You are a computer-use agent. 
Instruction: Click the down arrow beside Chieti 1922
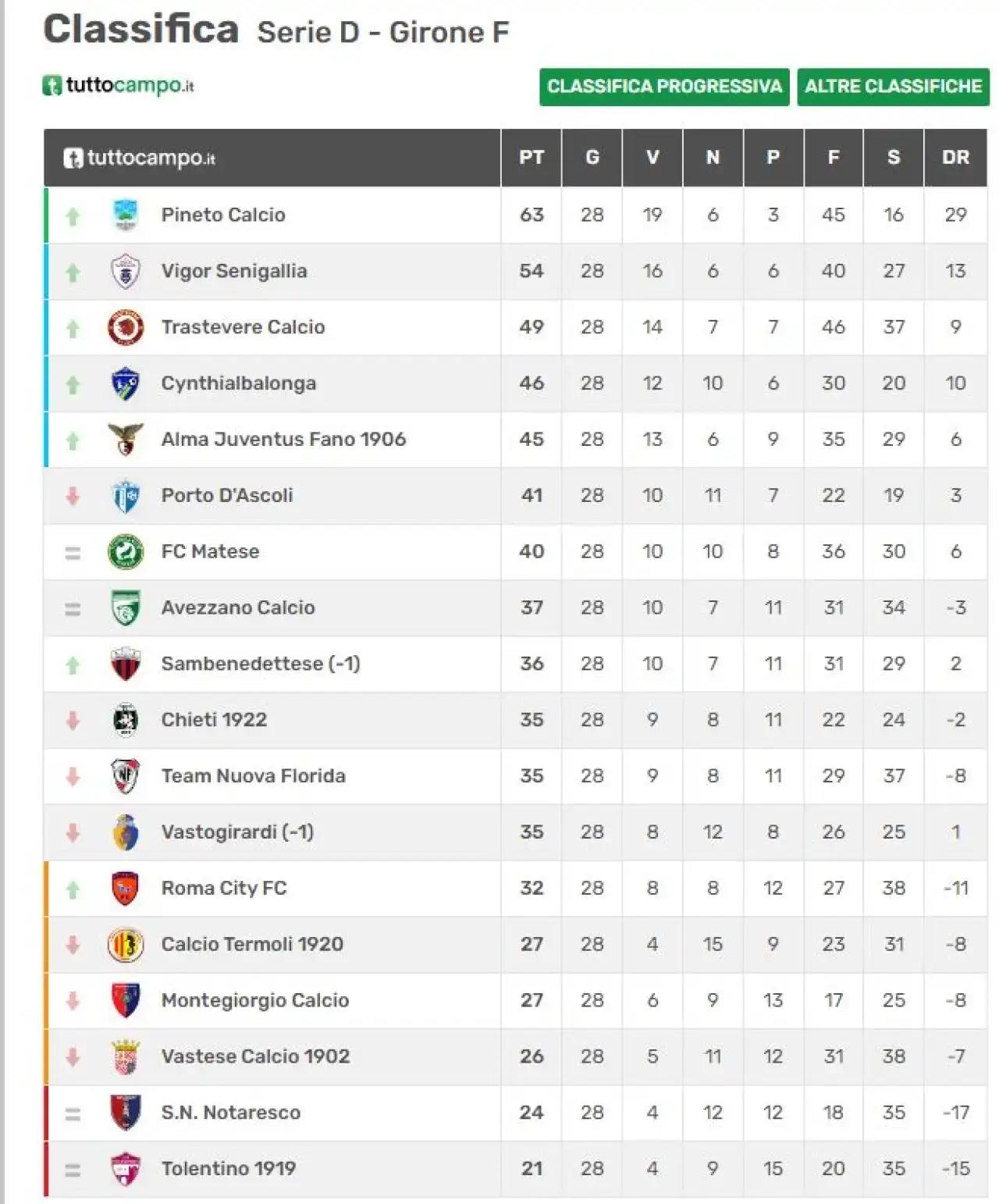[73, 720]
